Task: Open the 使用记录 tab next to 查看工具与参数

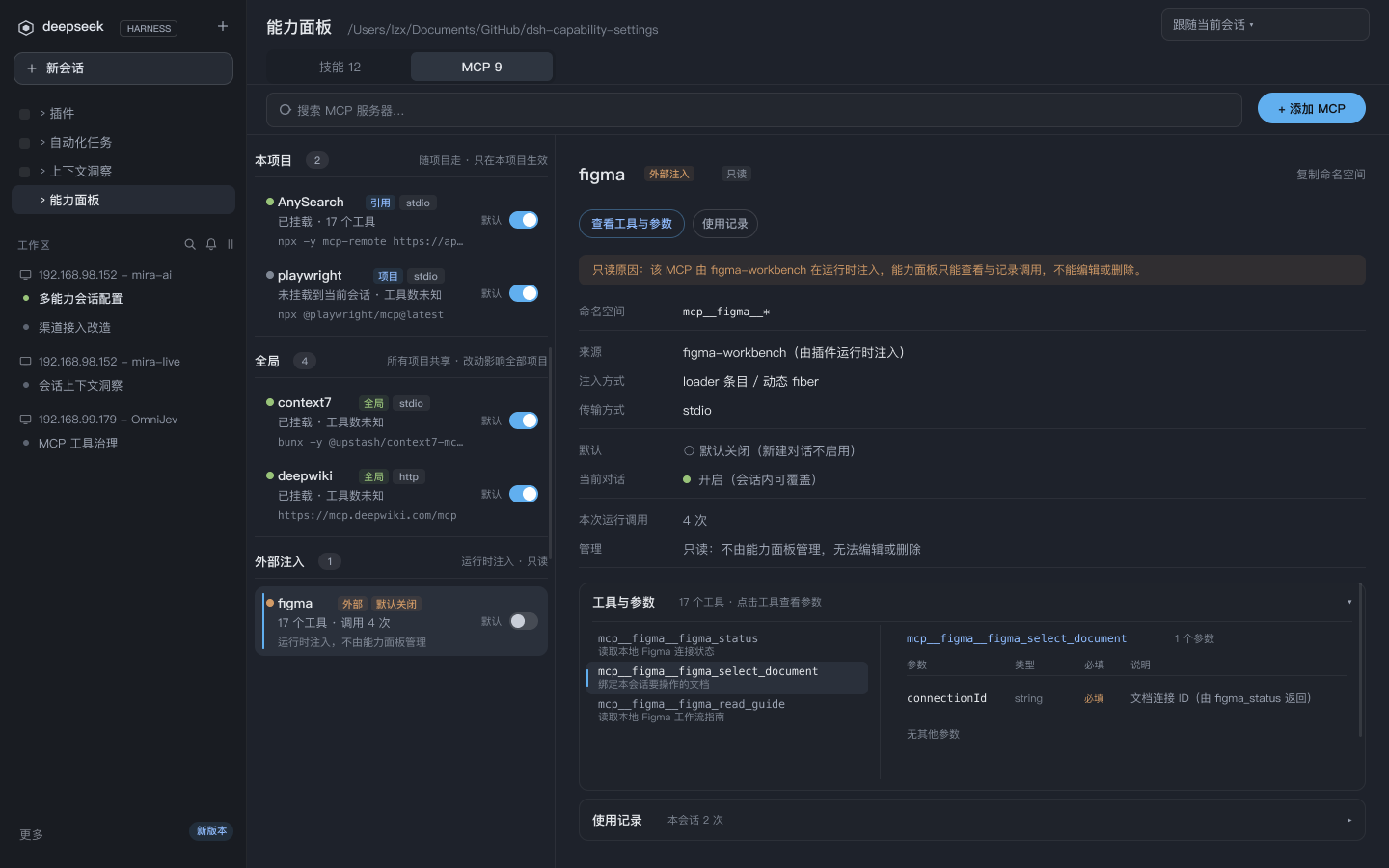Action: click(x=724, y=224)
